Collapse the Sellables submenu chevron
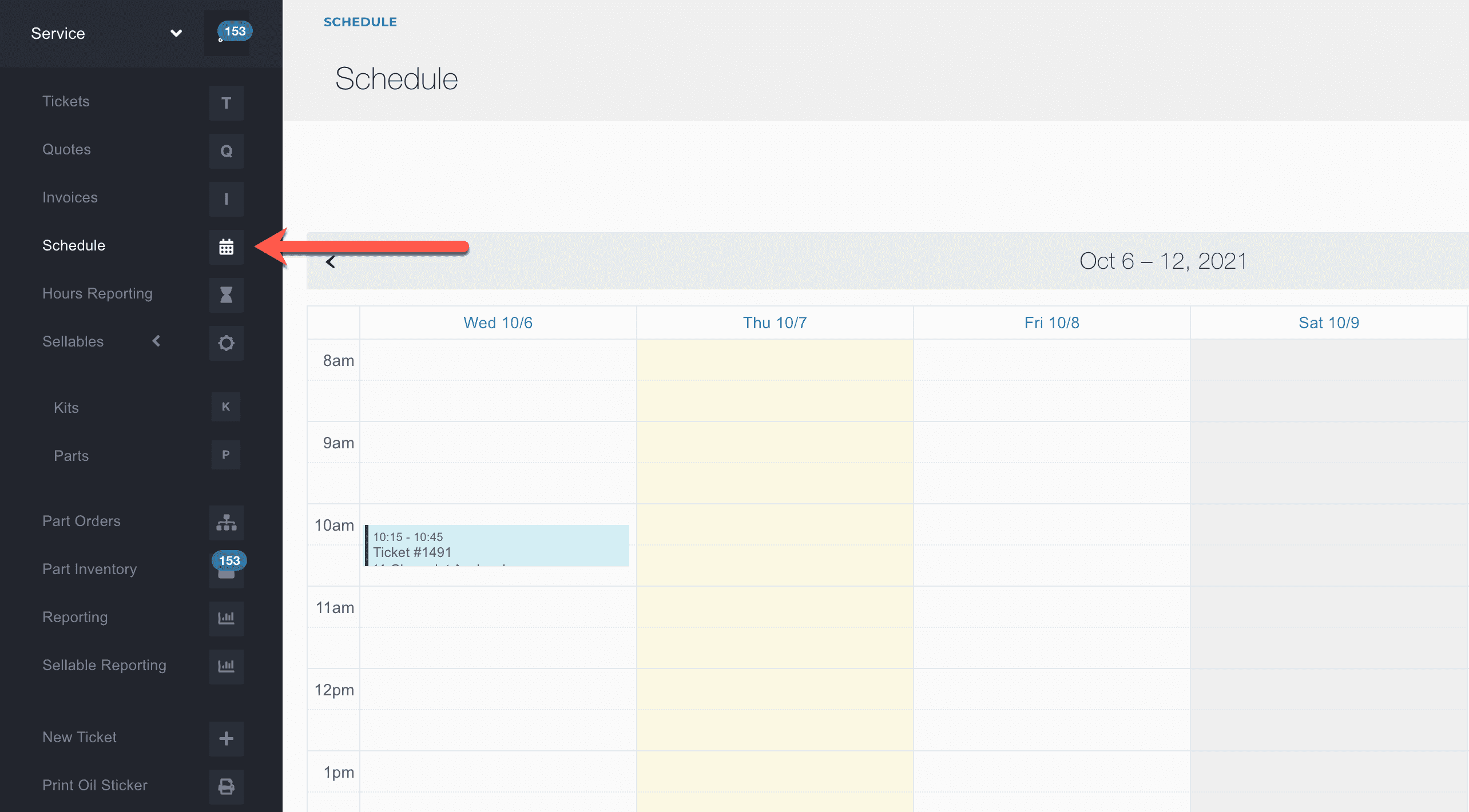The width and height of the screenshot is (1469, 812). [x=156, y=341]
